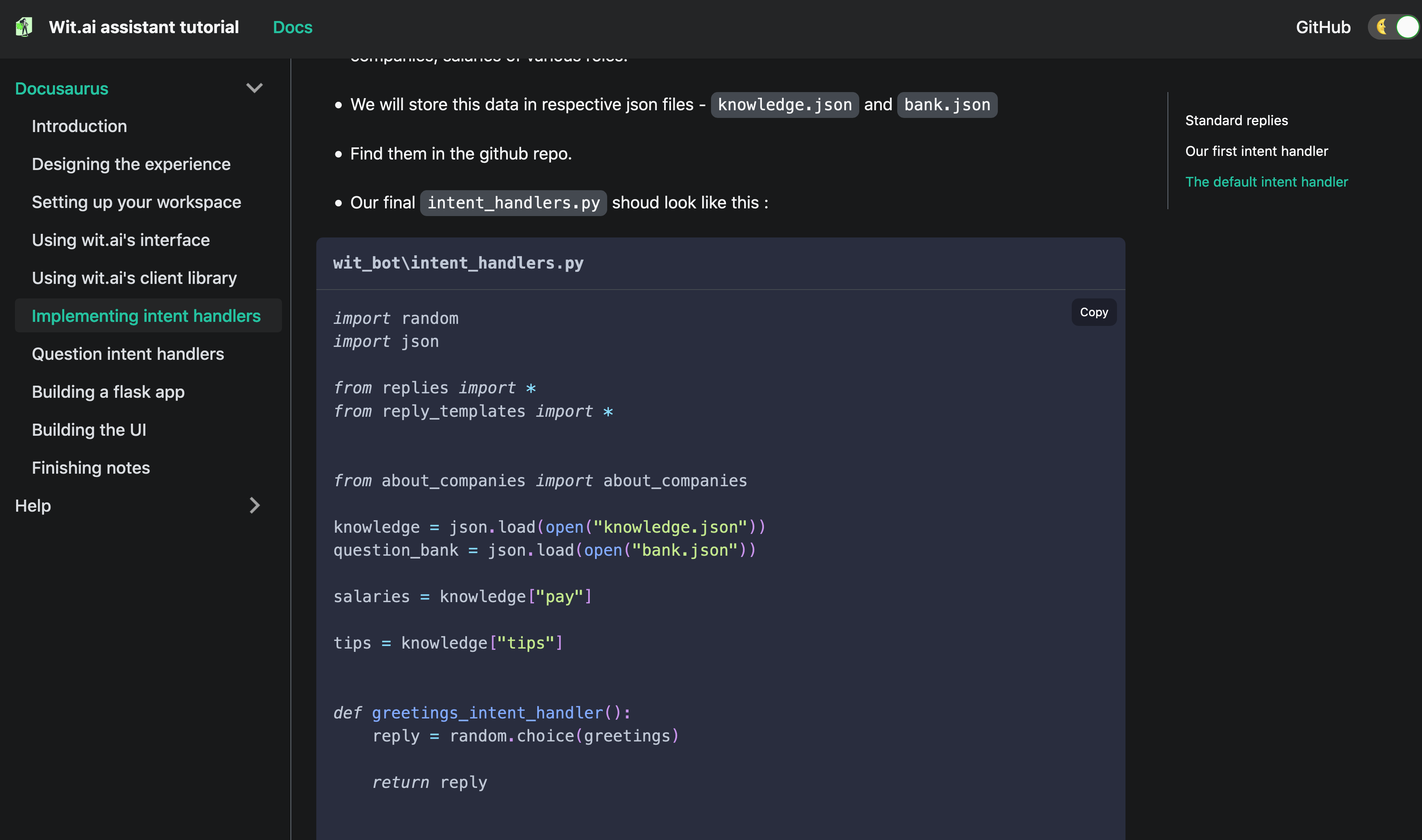1422x840 pixels.
Task: Go to the Introduction page
Action: click(x=79, y=126)
